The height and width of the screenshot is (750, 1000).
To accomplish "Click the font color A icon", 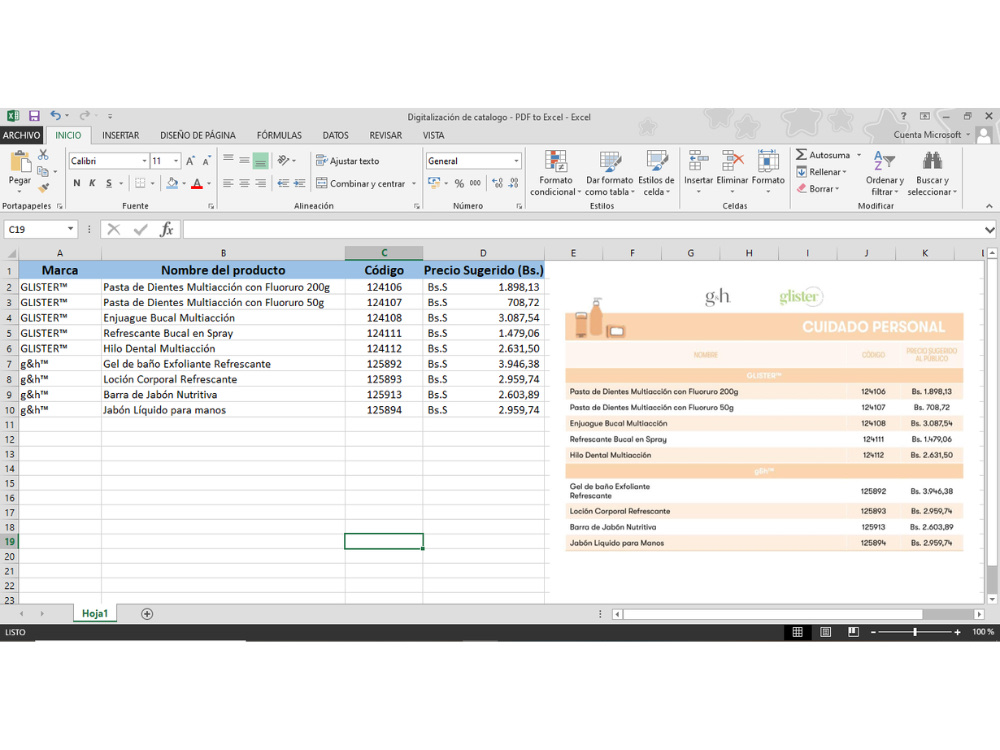I will tap(197, 184).
